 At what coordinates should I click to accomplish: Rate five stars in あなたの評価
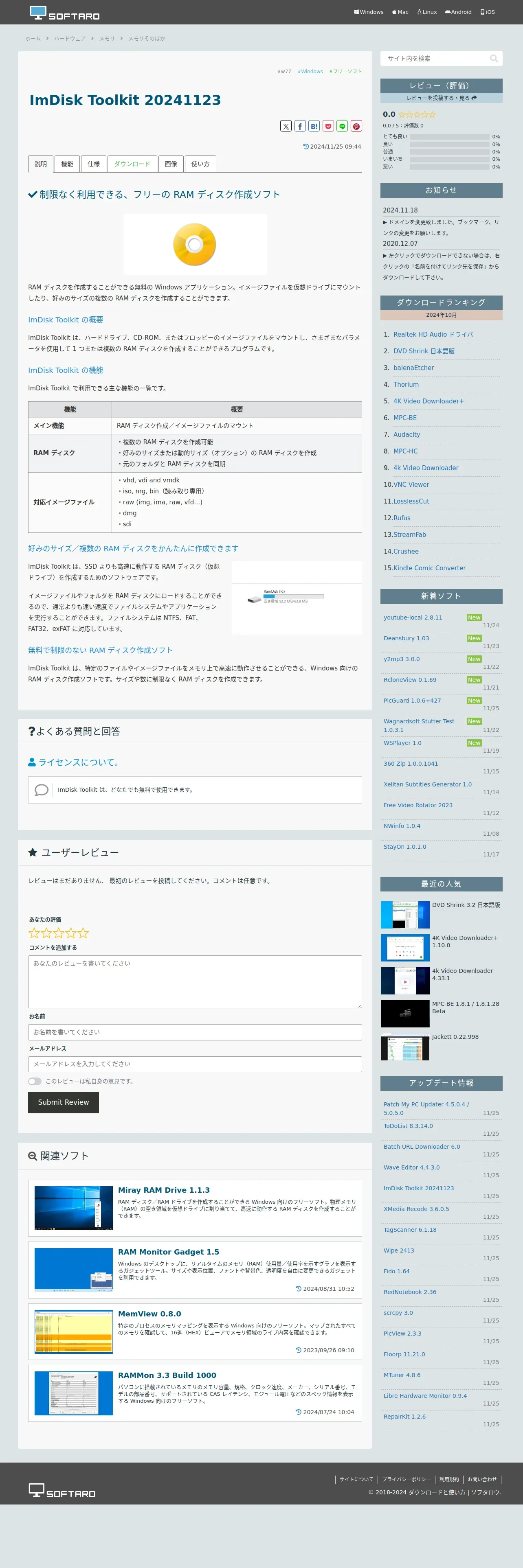84,933
